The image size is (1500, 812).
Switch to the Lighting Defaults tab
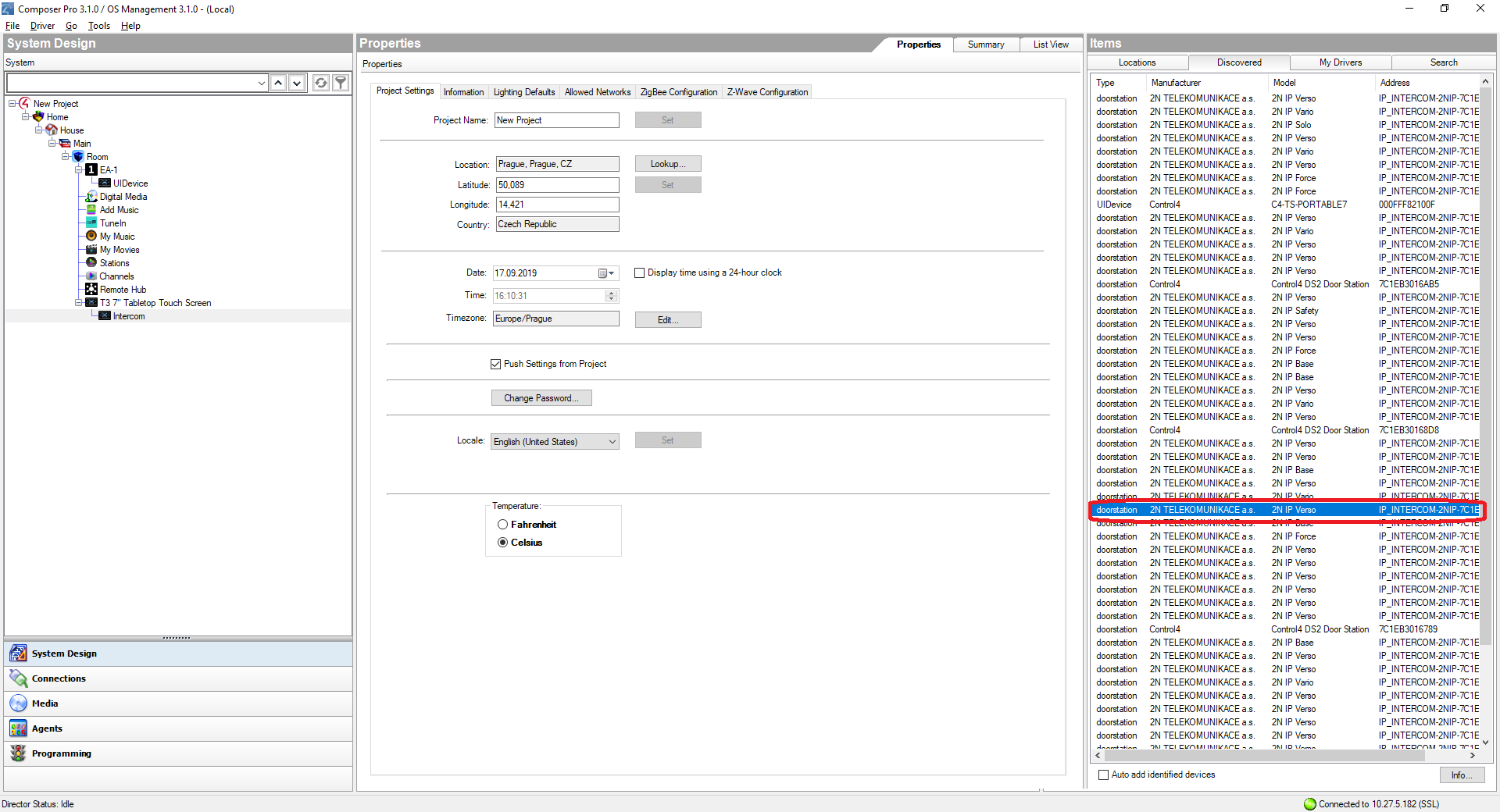click(523, 92)
